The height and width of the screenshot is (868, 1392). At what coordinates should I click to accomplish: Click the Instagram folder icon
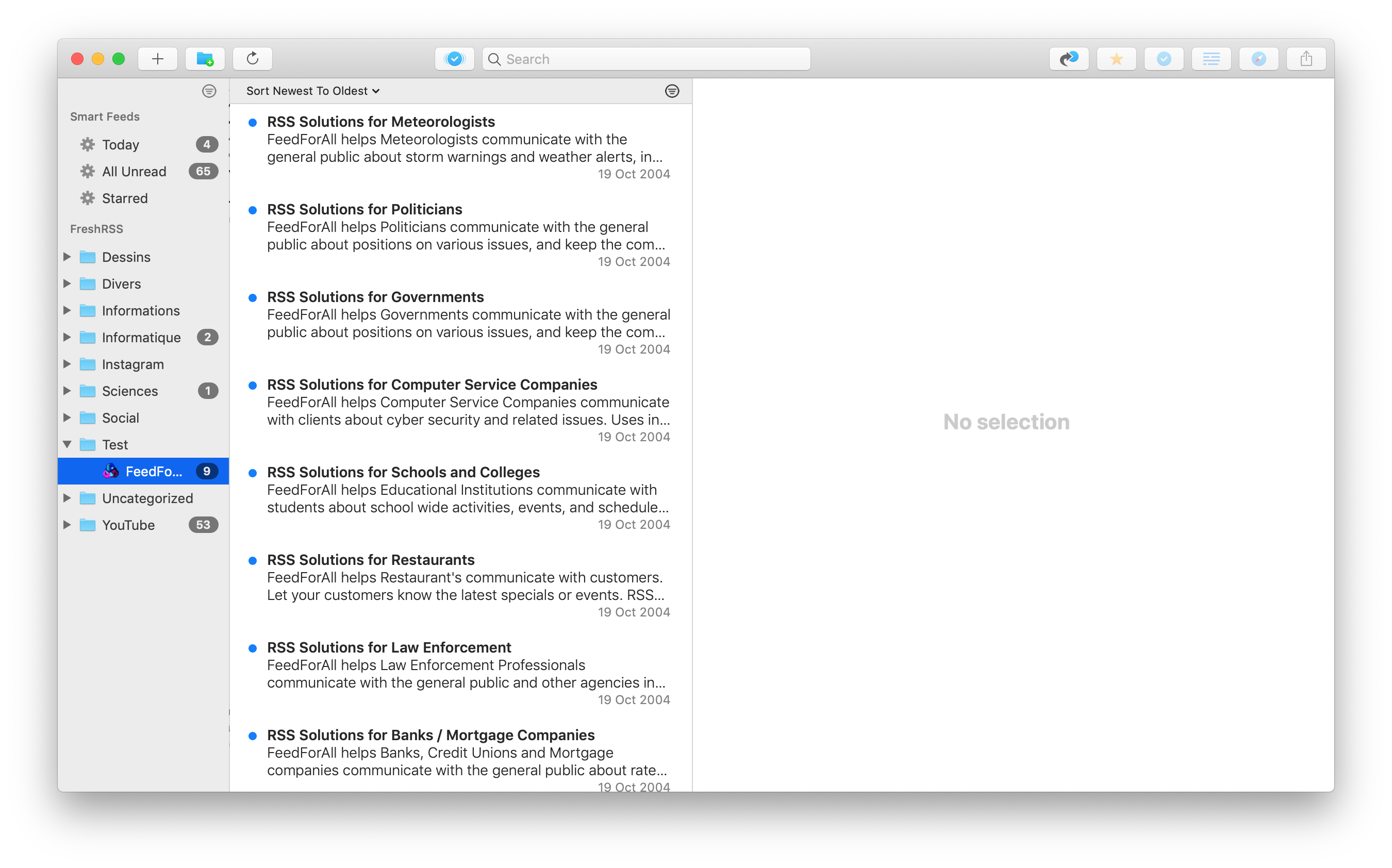87,364
